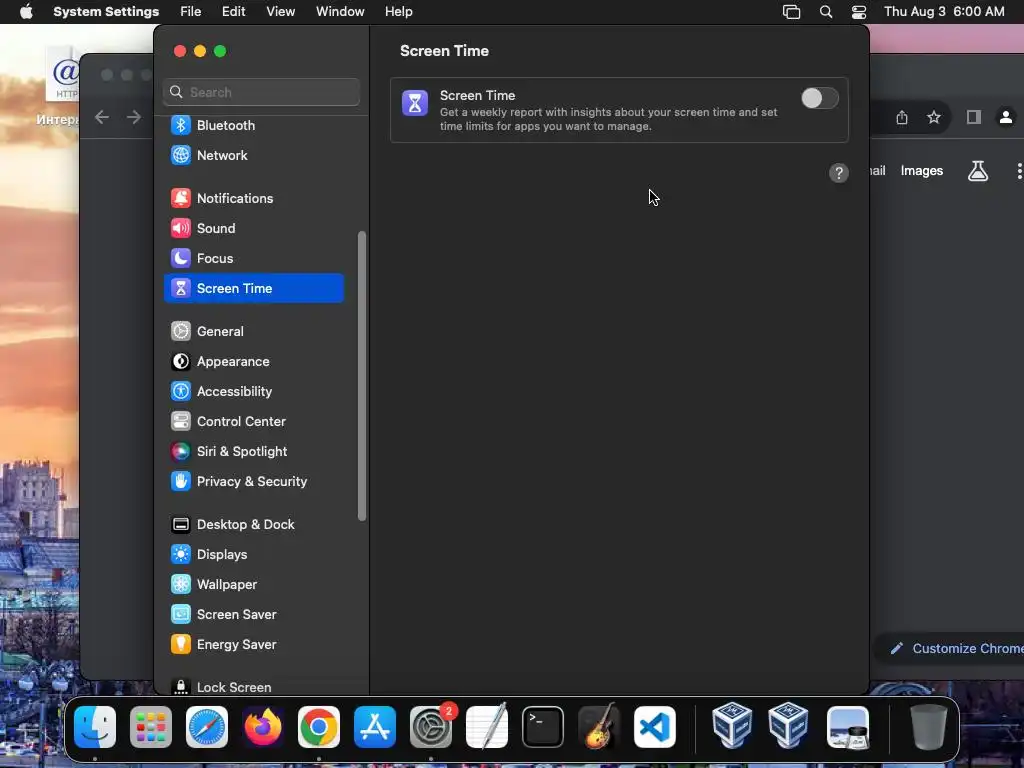Select Notifications in the sidebar
The image size is (1024, 768).
(254, 199)
